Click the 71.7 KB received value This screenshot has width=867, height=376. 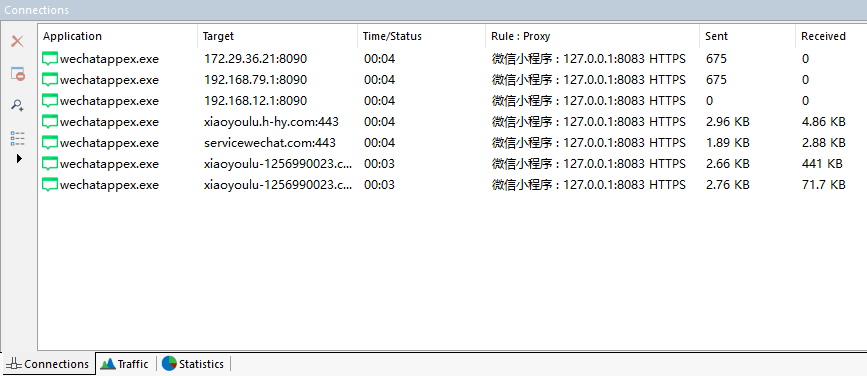(823, 185)
